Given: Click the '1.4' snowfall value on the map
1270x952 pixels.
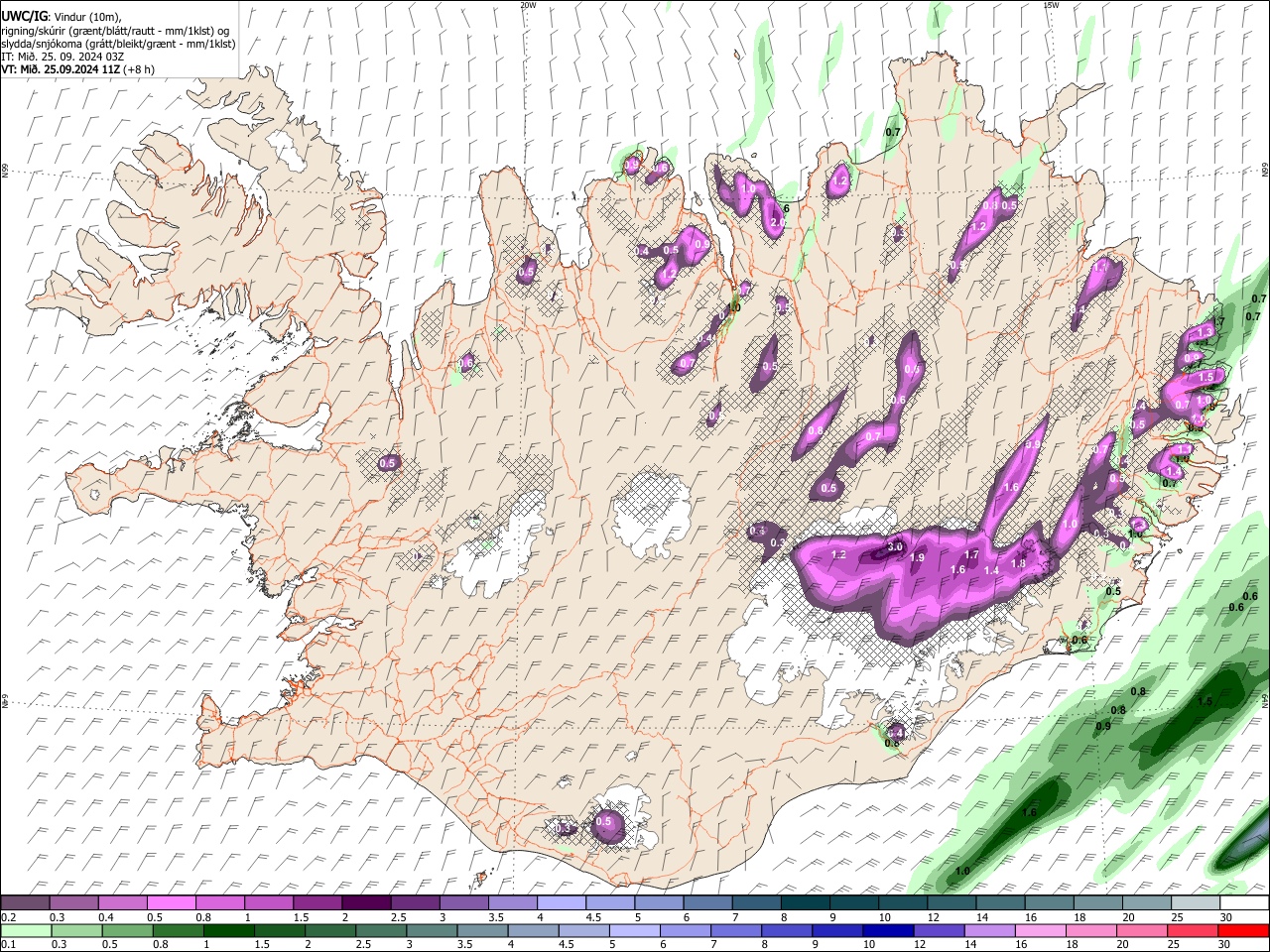Looking at the screenshot, I should click(991, 570).
